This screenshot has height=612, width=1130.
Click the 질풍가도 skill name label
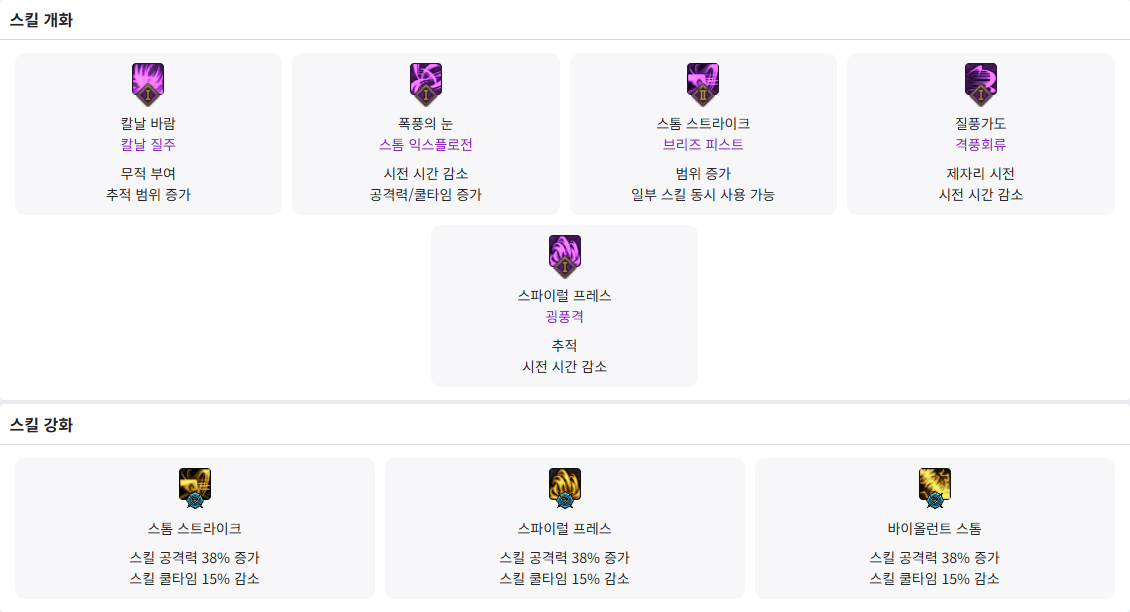click(x=981, y=124)
